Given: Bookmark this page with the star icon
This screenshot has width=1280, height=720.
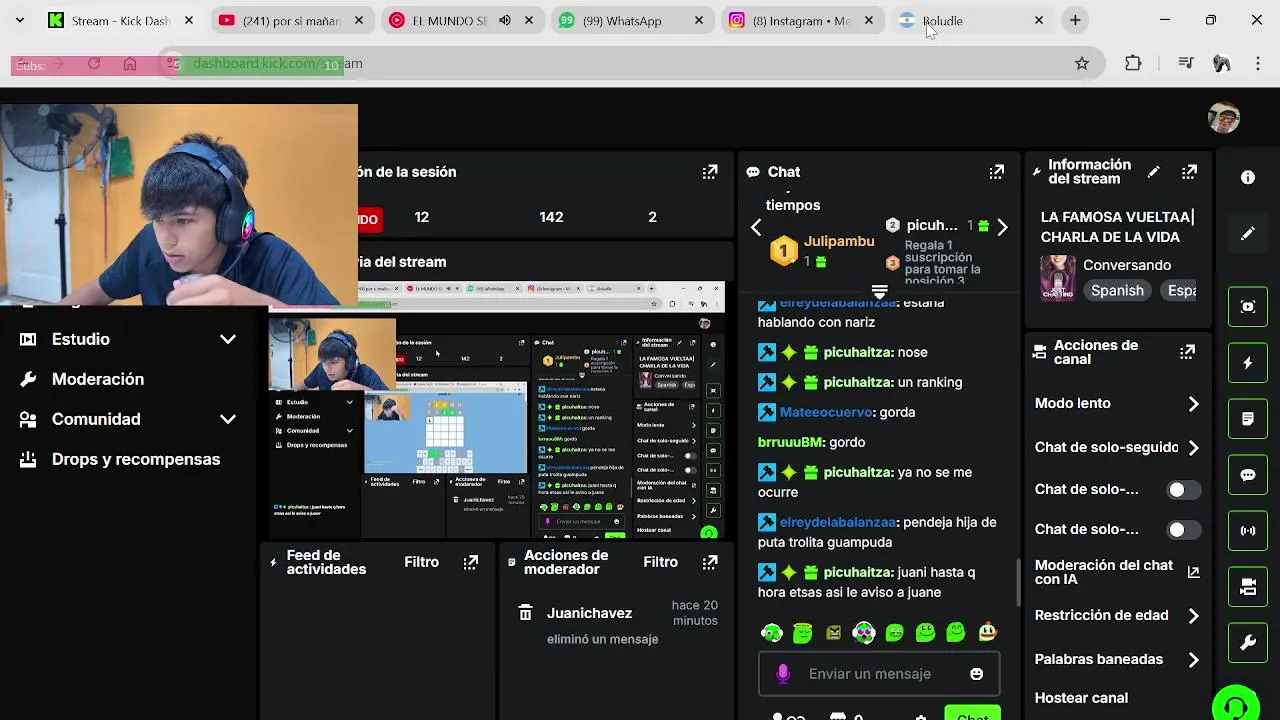Looking at the screenshot, I should tap(1081, 63).
